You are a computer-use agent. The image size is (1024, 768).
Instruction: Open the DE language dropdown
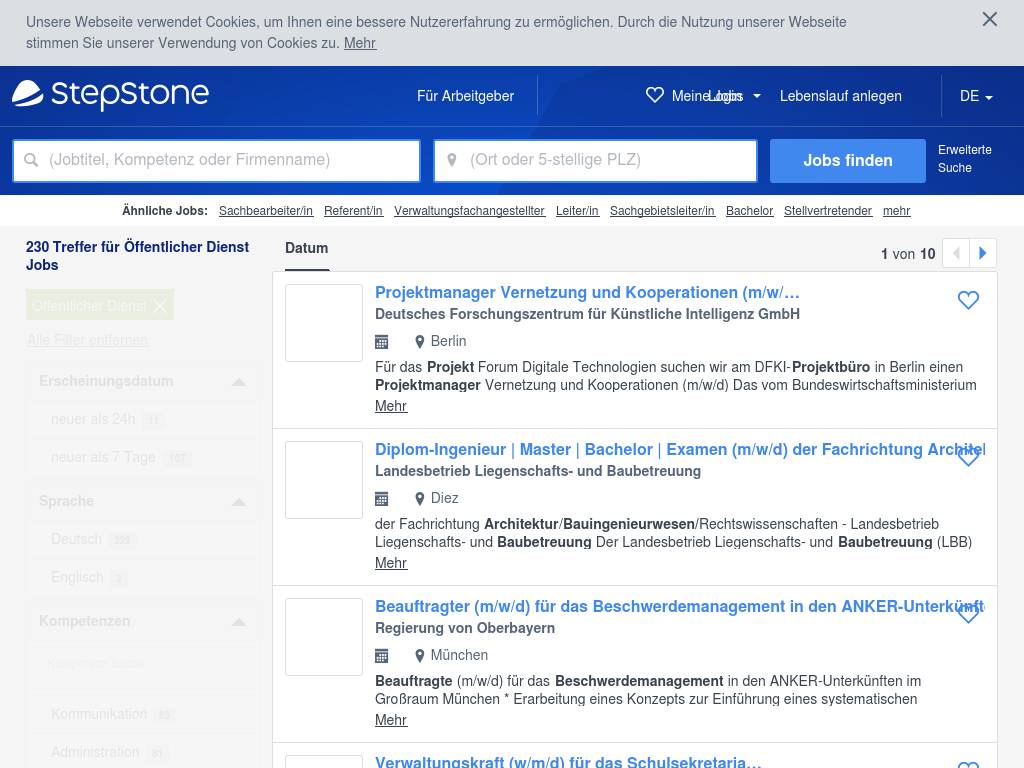pyautogui.click(x=975, y=96)
